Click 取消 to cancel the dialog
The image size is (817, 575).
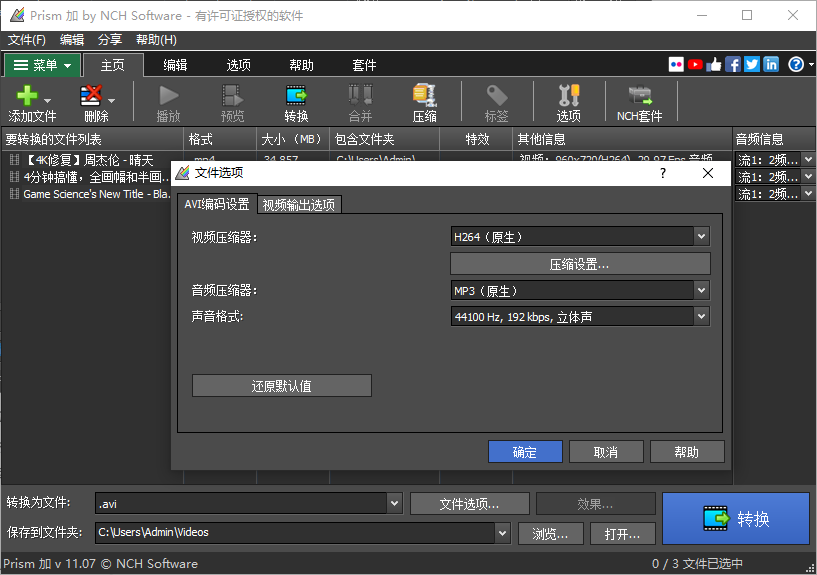pos(606,452)
